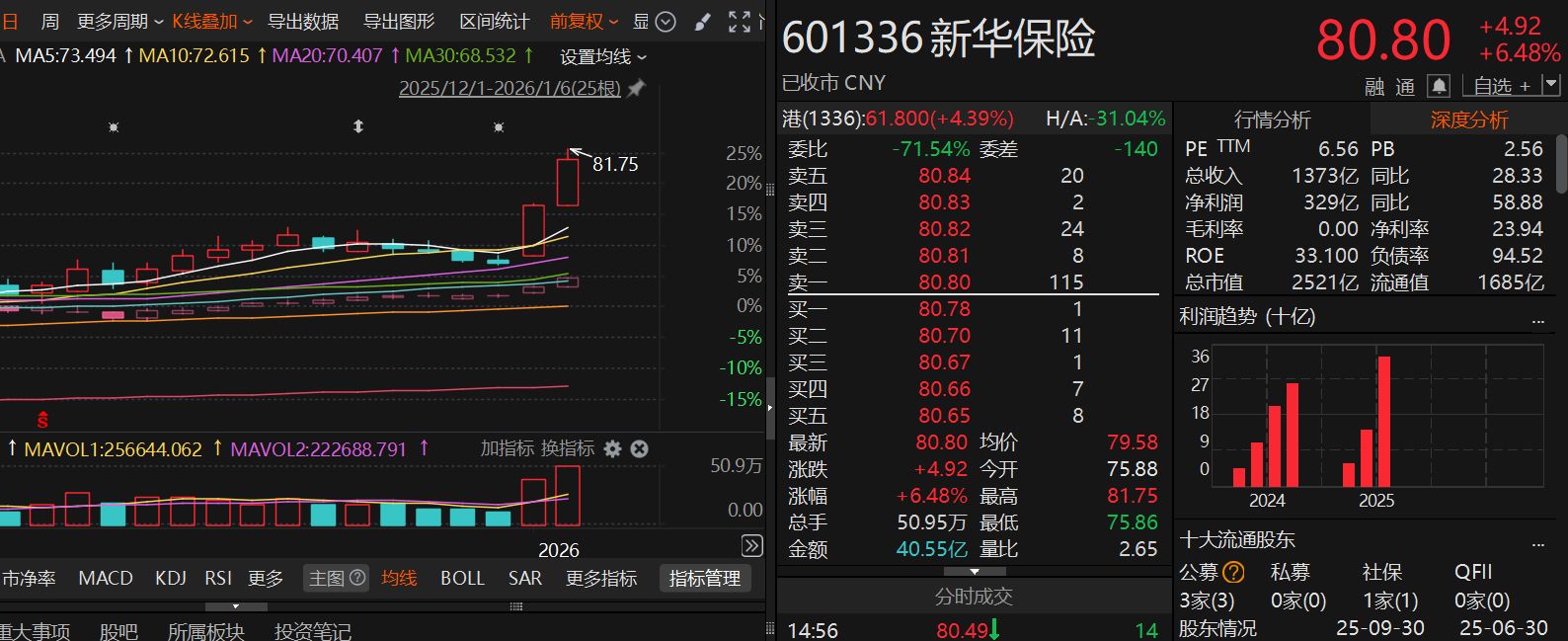This screenshot has width=1568, height=641.
Task: Switch to the 行情分析 tab
Action: [1272, 120]
